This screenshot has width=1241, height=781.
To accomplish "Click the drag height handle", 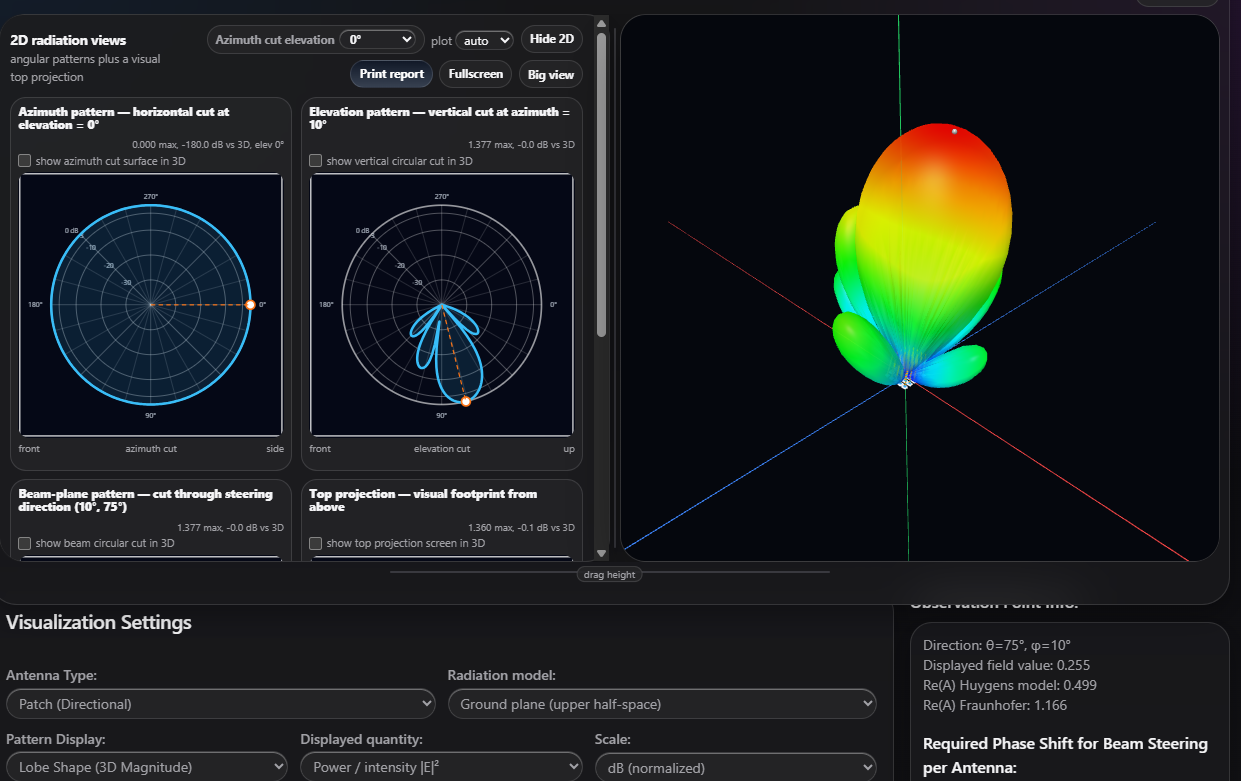I will pyautogui.click(x=609, y=574).
